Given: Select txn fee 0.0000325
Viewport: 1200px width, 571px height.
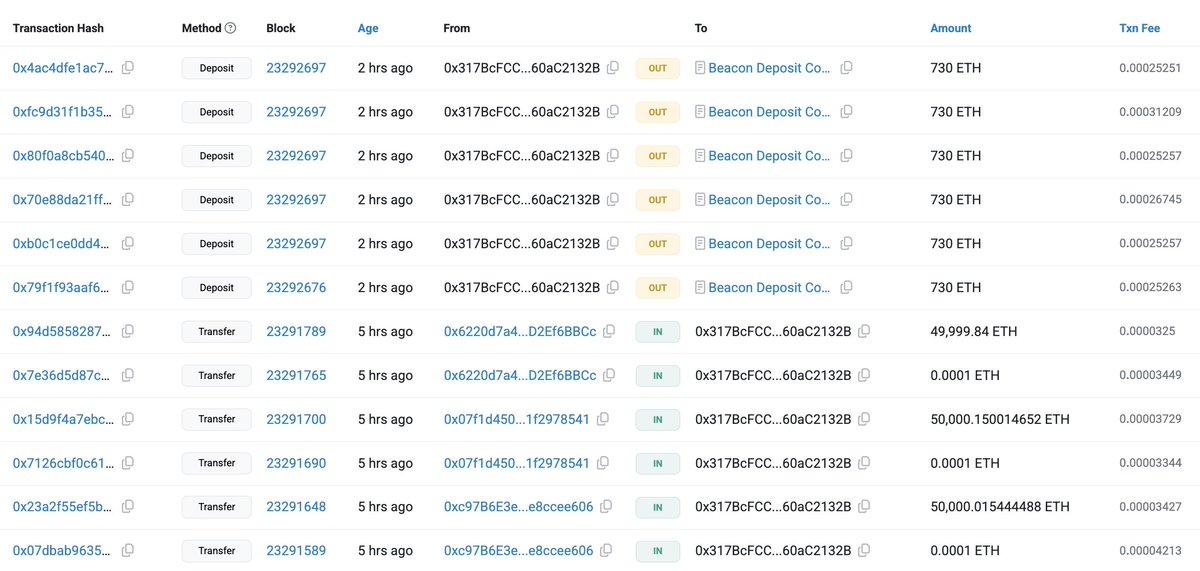Looking at the screenshot, I should pos(1147,331).
